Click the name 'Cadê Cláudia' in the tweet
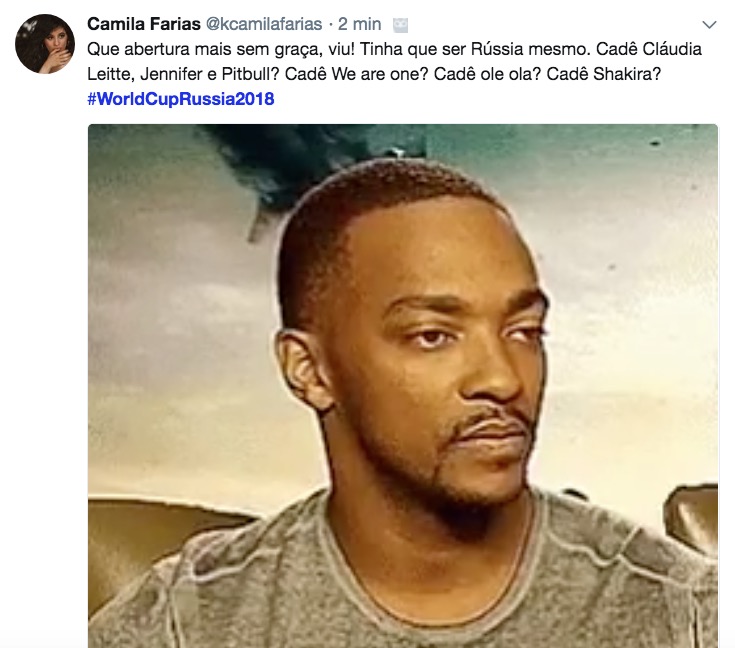 [649, 49]
